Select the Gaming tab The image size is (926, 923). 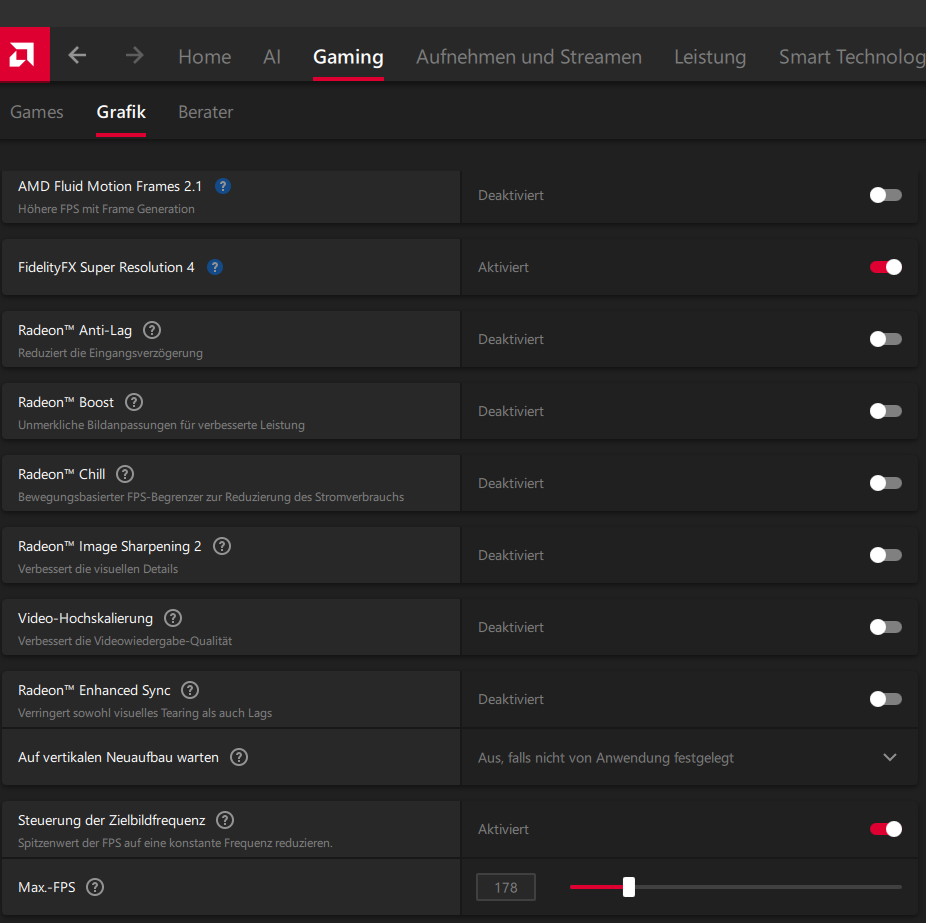coord(348,57)
